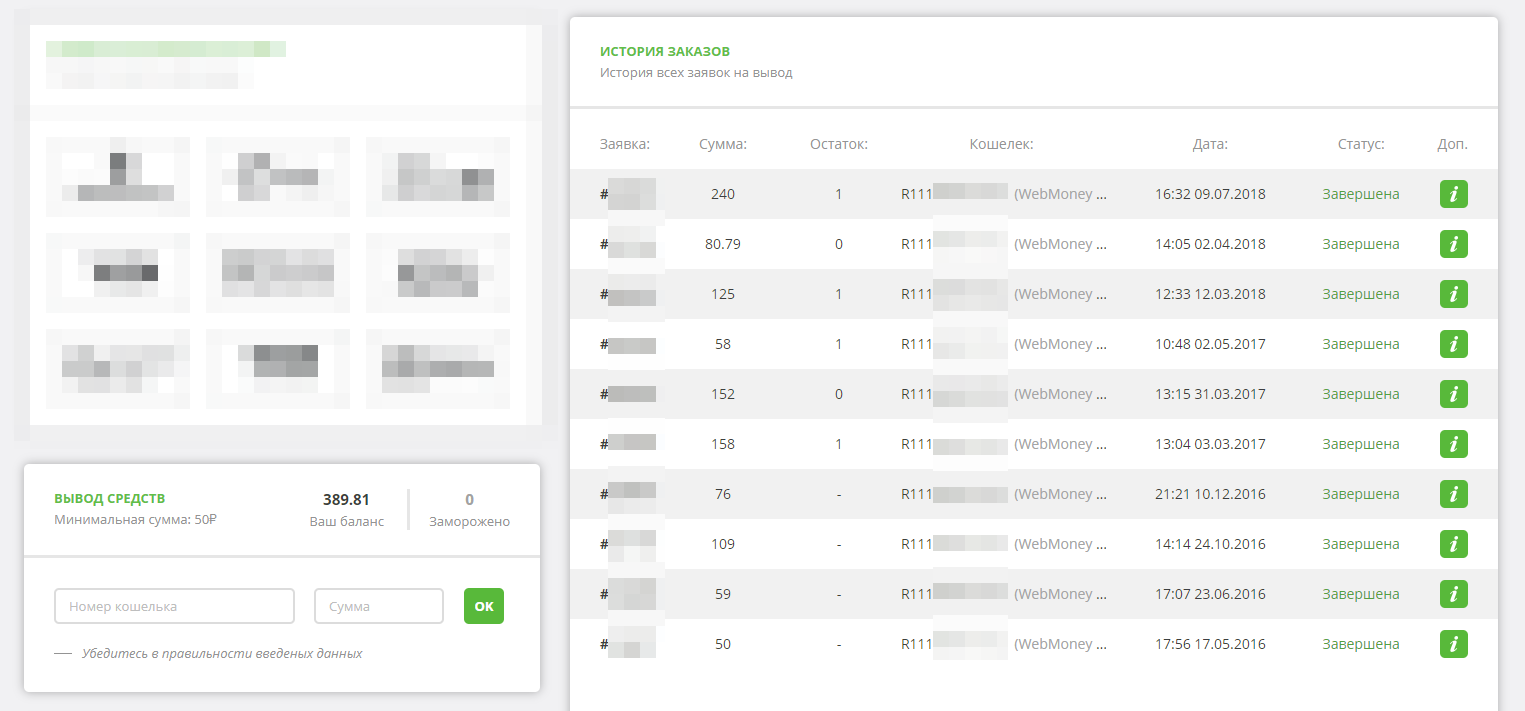The width and height of the screenshot is (1525, 711).
Task: Click info icon for 03.03.2017 order
Action: pyautogui.click(x=1453, y=444)
